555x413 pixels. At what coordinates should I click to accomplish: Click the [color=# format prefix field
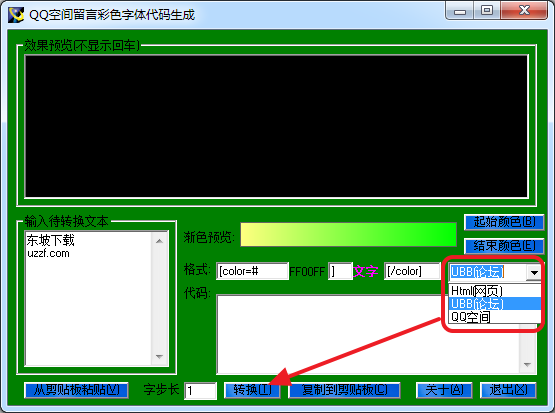(252, 271)
